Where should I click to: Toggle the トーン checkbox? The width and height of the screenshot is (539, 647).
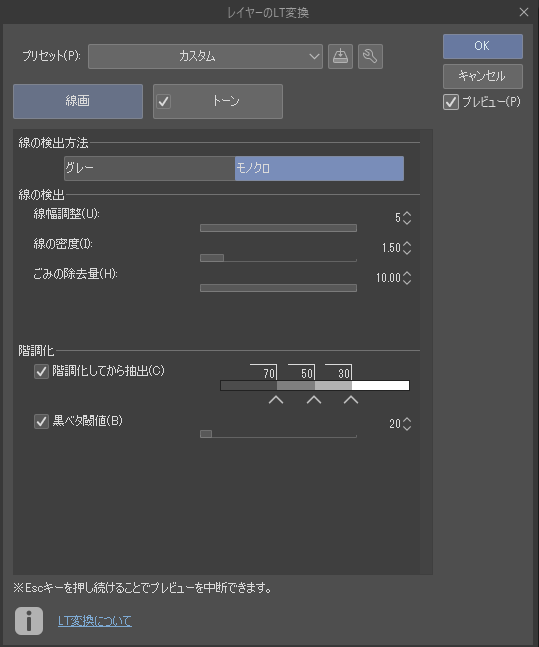[164, 102]
